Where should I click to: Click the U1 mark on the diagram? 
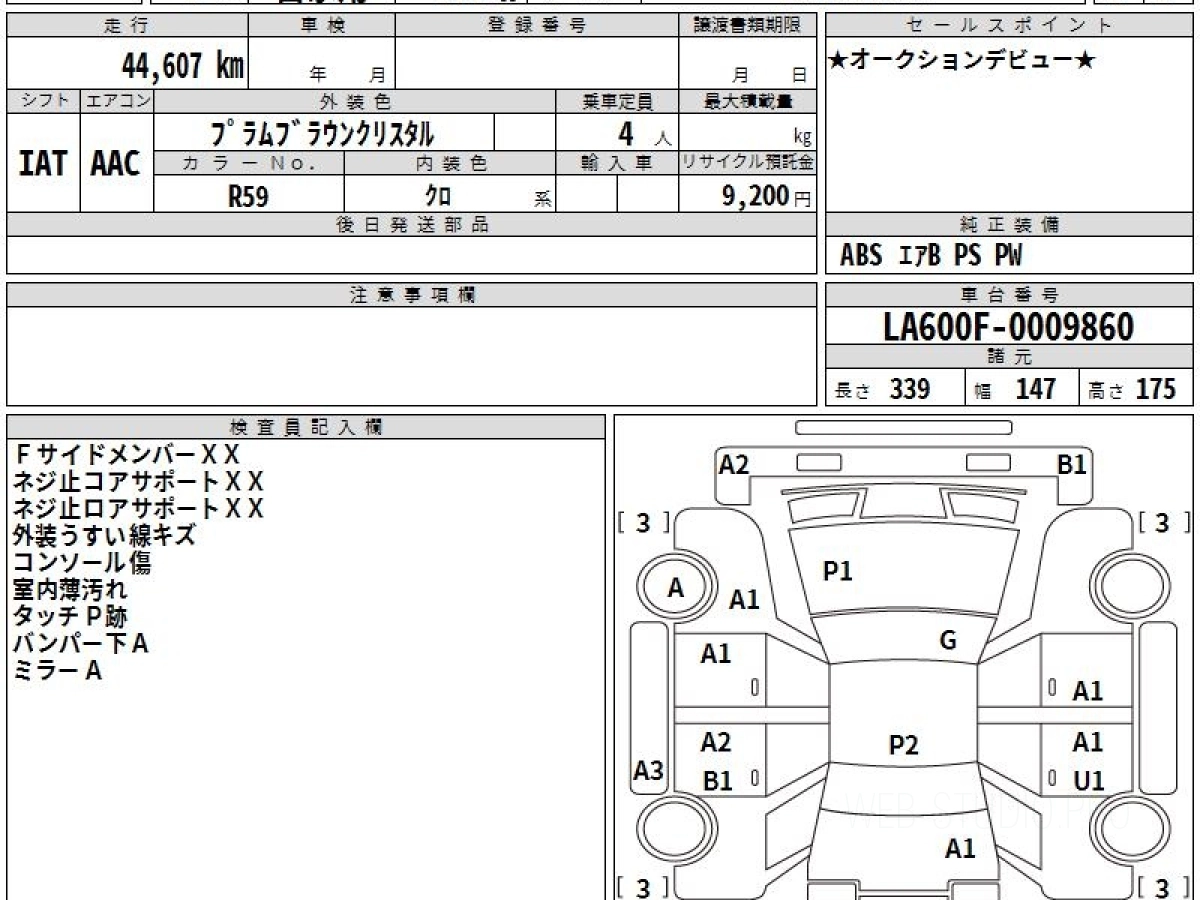1088,781
